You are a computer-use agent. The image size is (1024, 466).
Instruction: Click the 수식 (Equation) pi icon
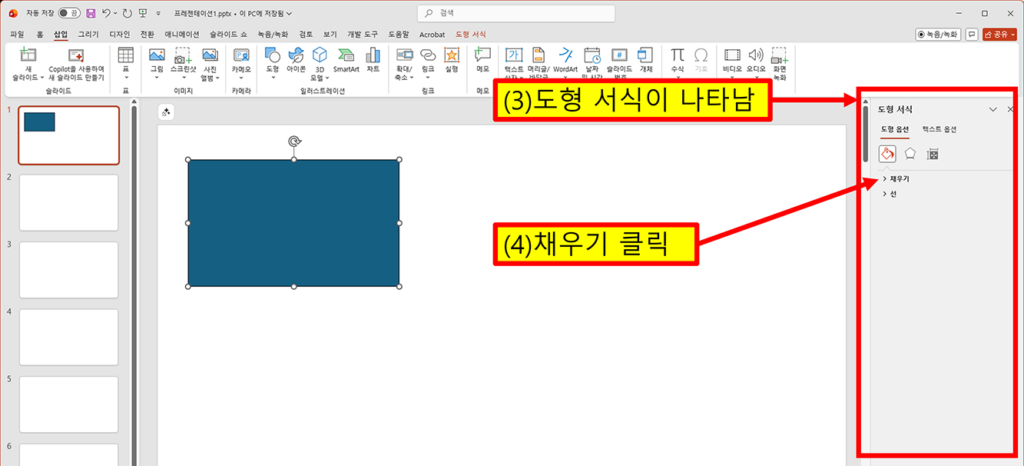tap(678, 55)
